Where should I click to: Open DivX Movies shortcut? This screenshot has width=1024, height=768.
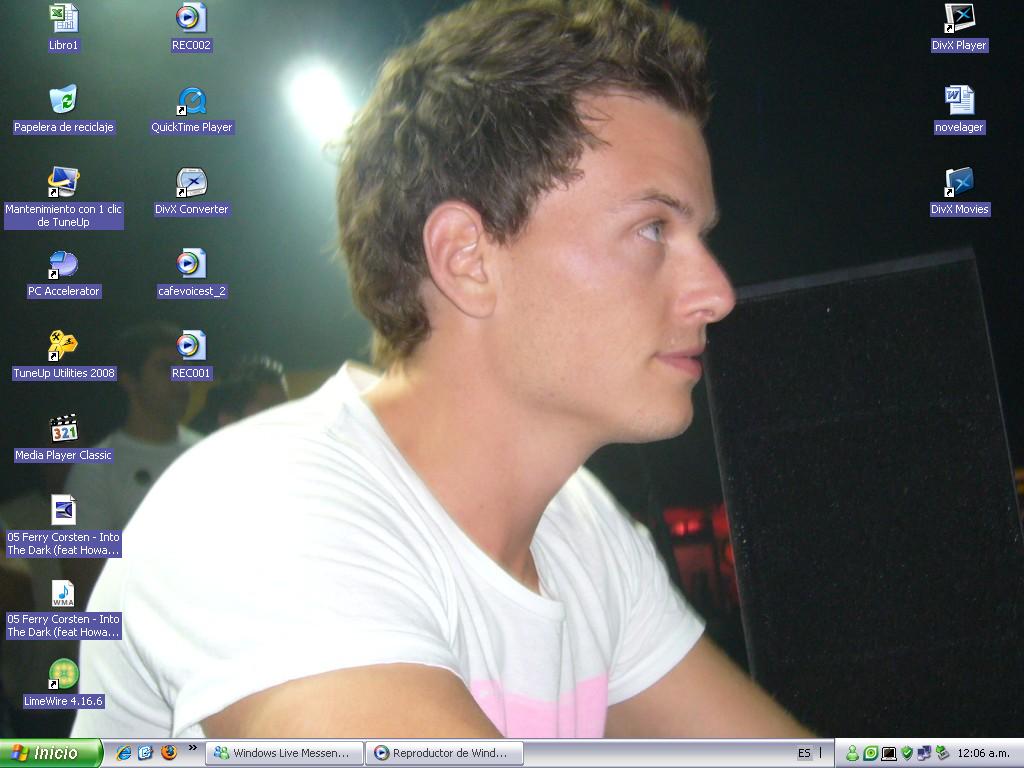[959, 182]
